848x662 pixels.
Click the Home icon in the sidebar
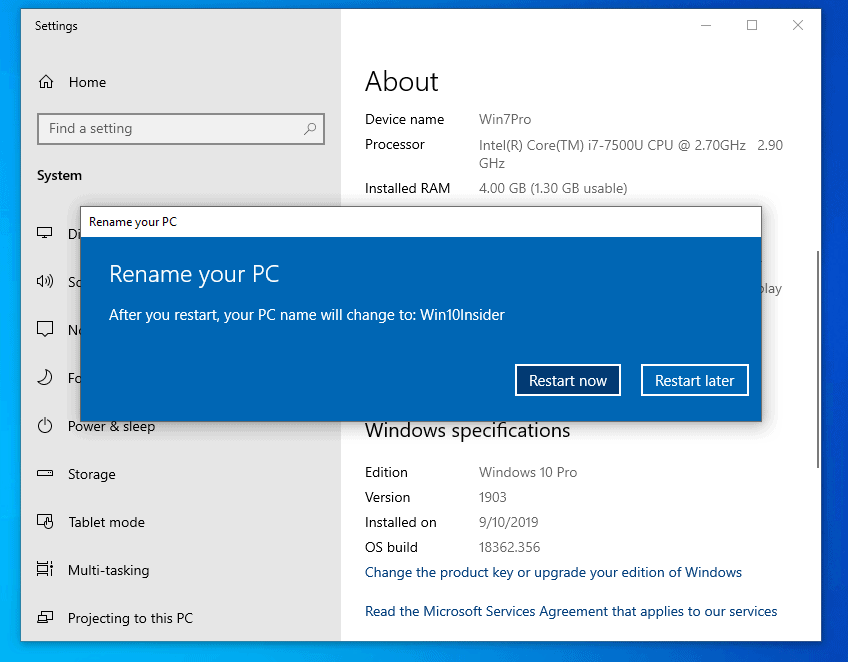point(45,82)
